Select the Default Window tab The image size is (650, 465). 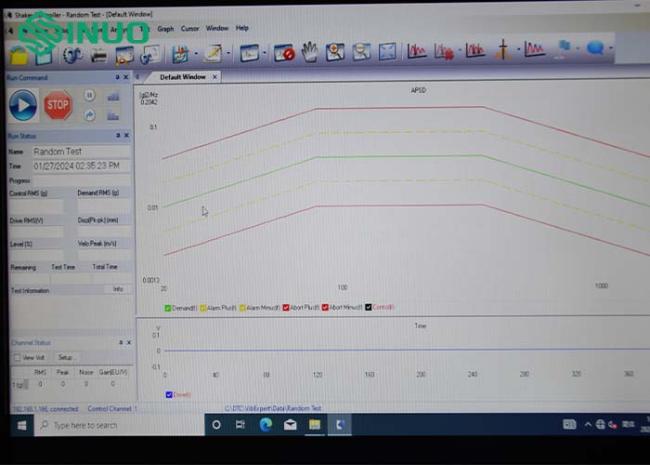(x=182, y=77)
